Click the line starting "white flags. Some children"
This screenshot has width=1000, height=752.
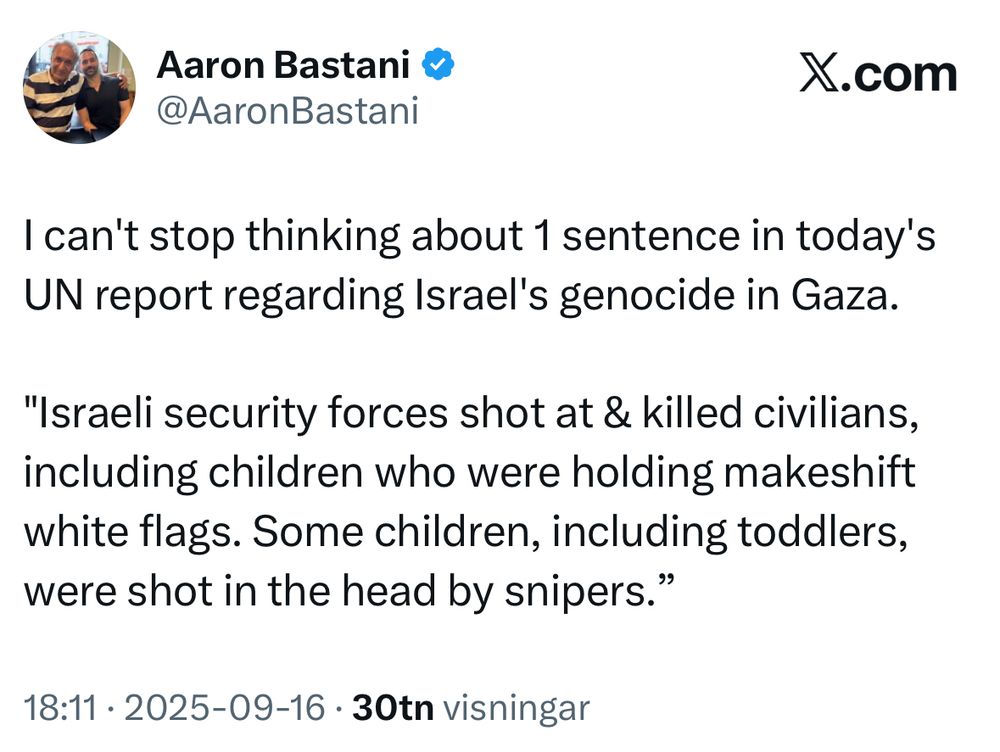(466, 532)
